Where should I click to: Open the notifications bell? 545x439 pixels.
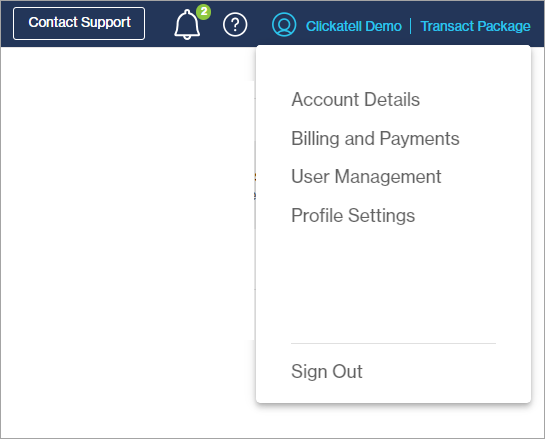(x=187, y=24)
